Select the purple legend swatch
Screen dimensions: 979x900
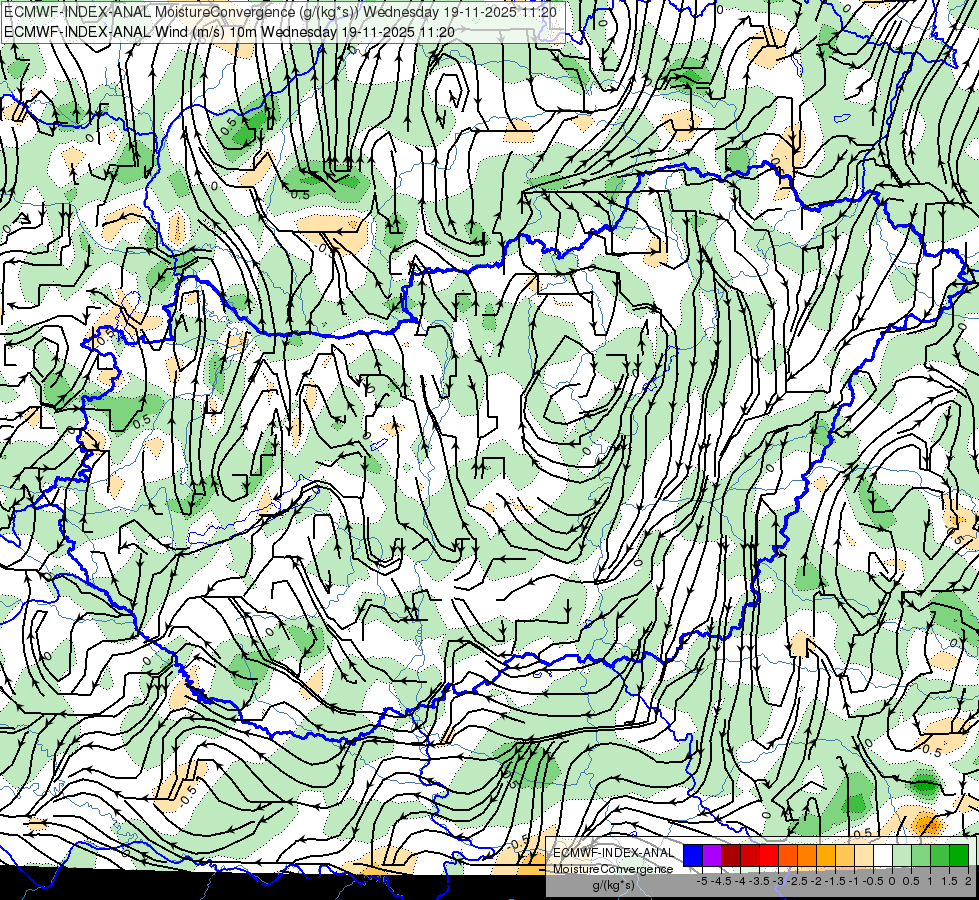(x=712, y=855)
